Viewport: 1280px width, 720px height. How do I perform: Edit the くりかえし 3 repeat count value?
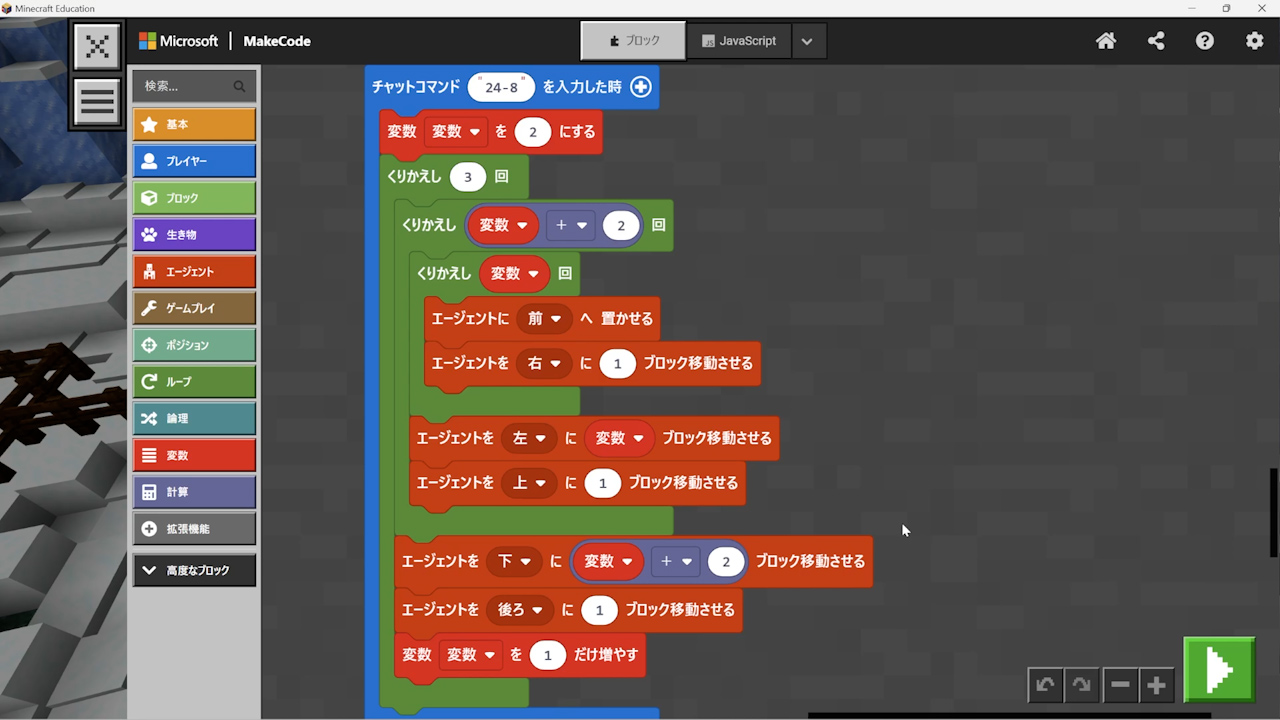pyautogui.click(x=467, y=177)
